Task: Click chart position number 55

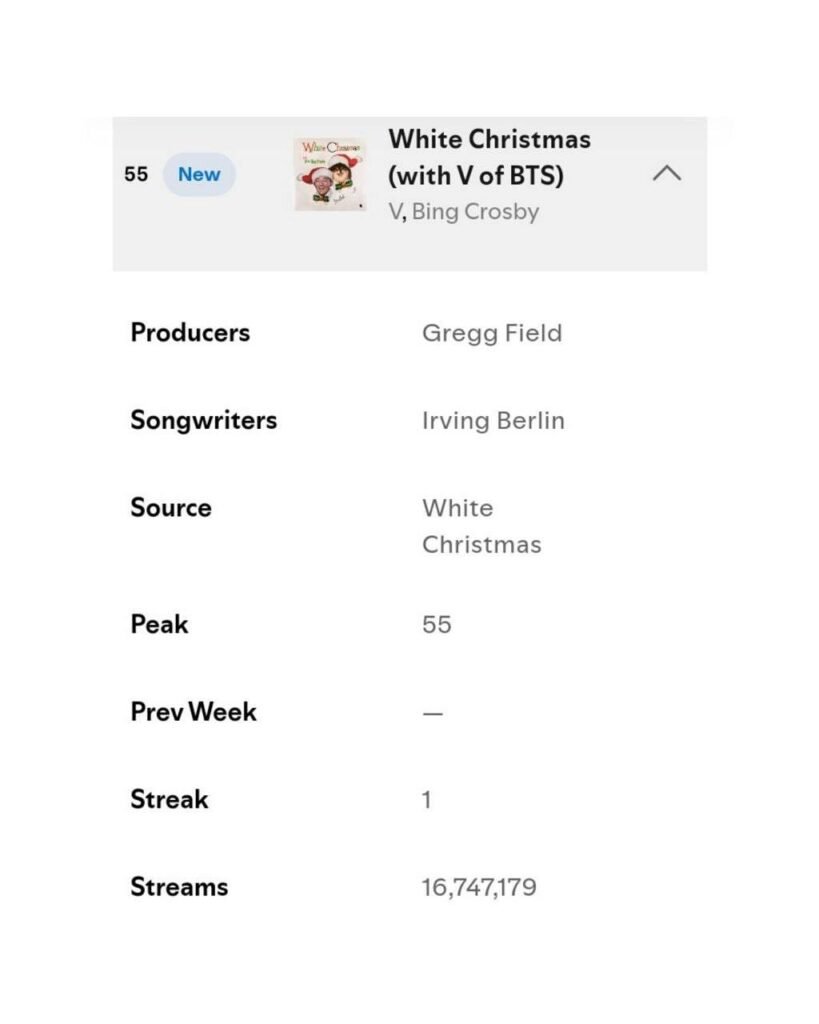Action: tap(136, 174)
